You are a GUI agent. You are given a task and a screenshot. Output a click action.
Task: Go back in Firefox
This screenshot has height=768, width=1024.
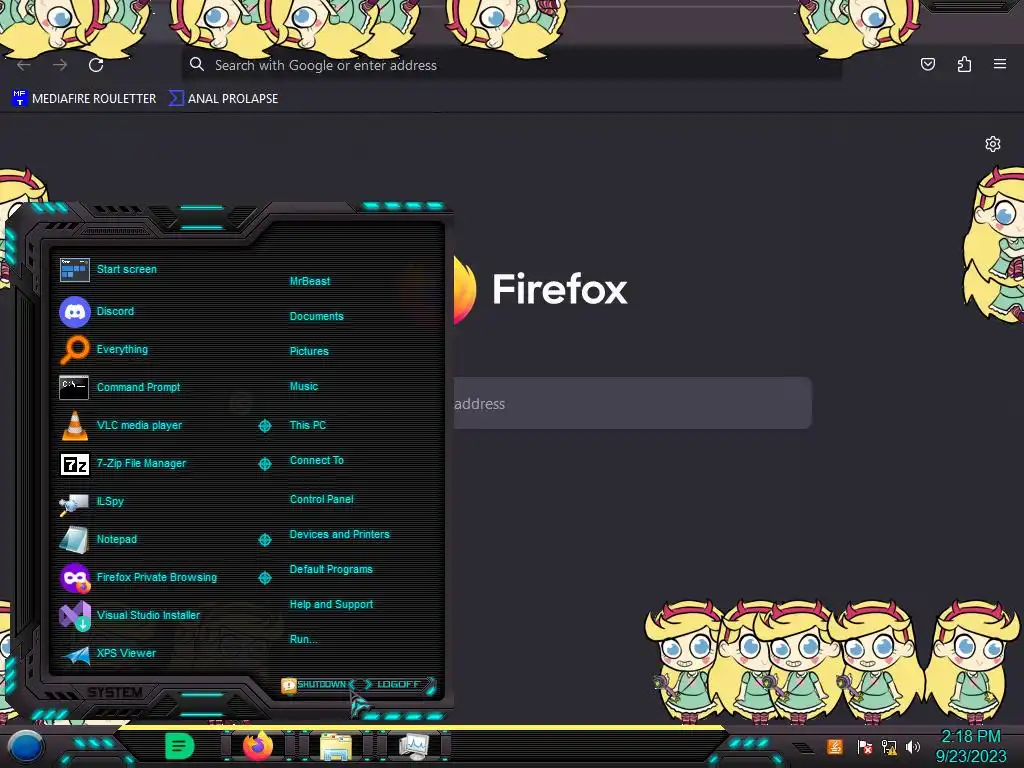point(24,65)
